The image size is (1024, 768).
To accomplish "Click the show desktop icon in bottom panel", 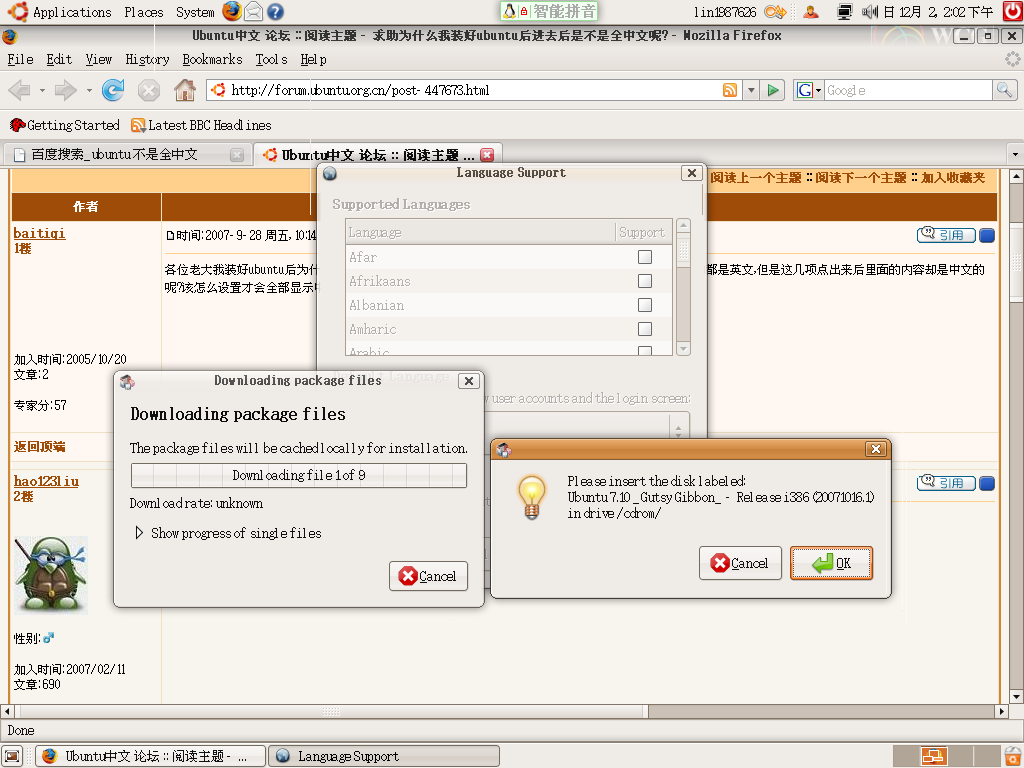I will [x=12, y=756].
